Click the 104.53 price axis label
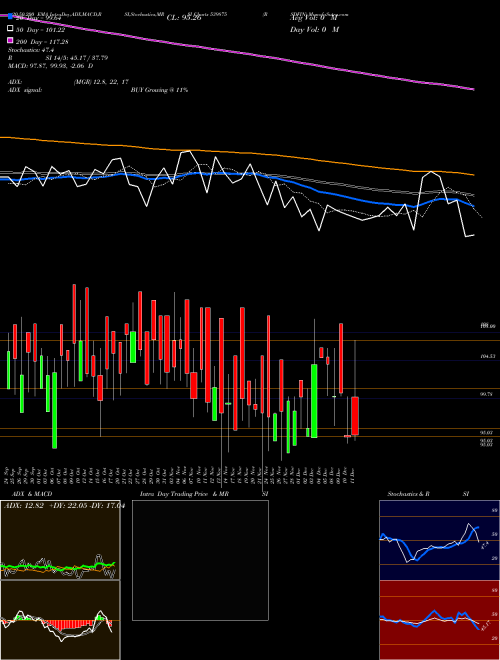Image resolution: width=500 pixels, height=660 pixels. click(487, 357)
